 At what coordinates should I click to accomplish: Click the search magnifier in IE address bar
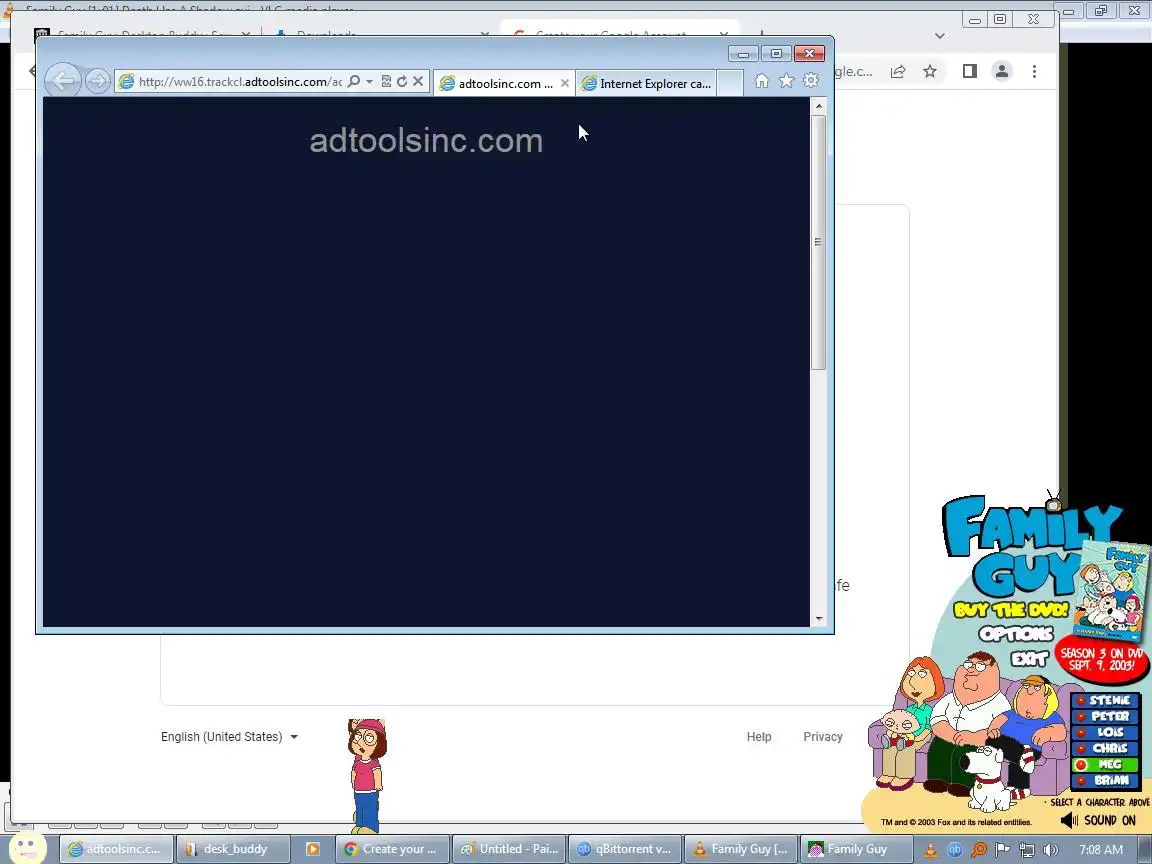tap(354, 82)
